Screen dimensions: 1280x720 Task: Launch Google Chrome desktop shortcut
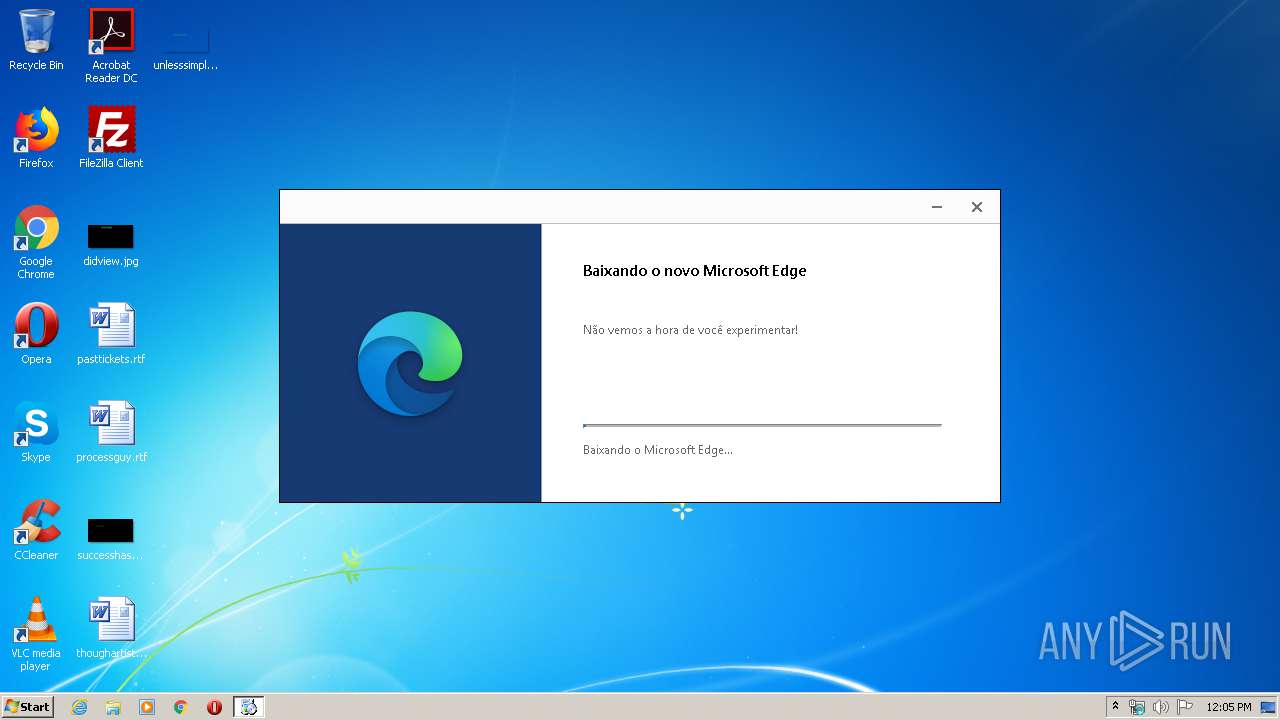[36, 242]
